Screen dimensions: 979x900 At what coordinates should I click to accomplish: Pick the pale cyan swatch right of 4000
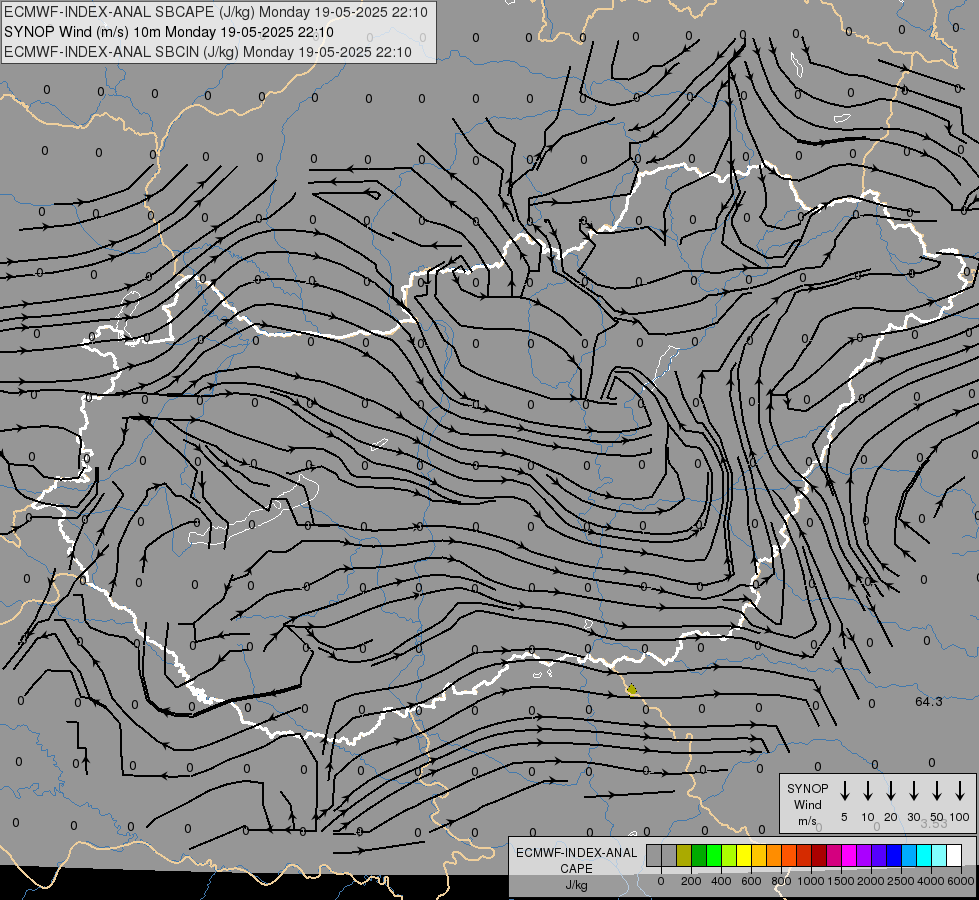[938, 855]
